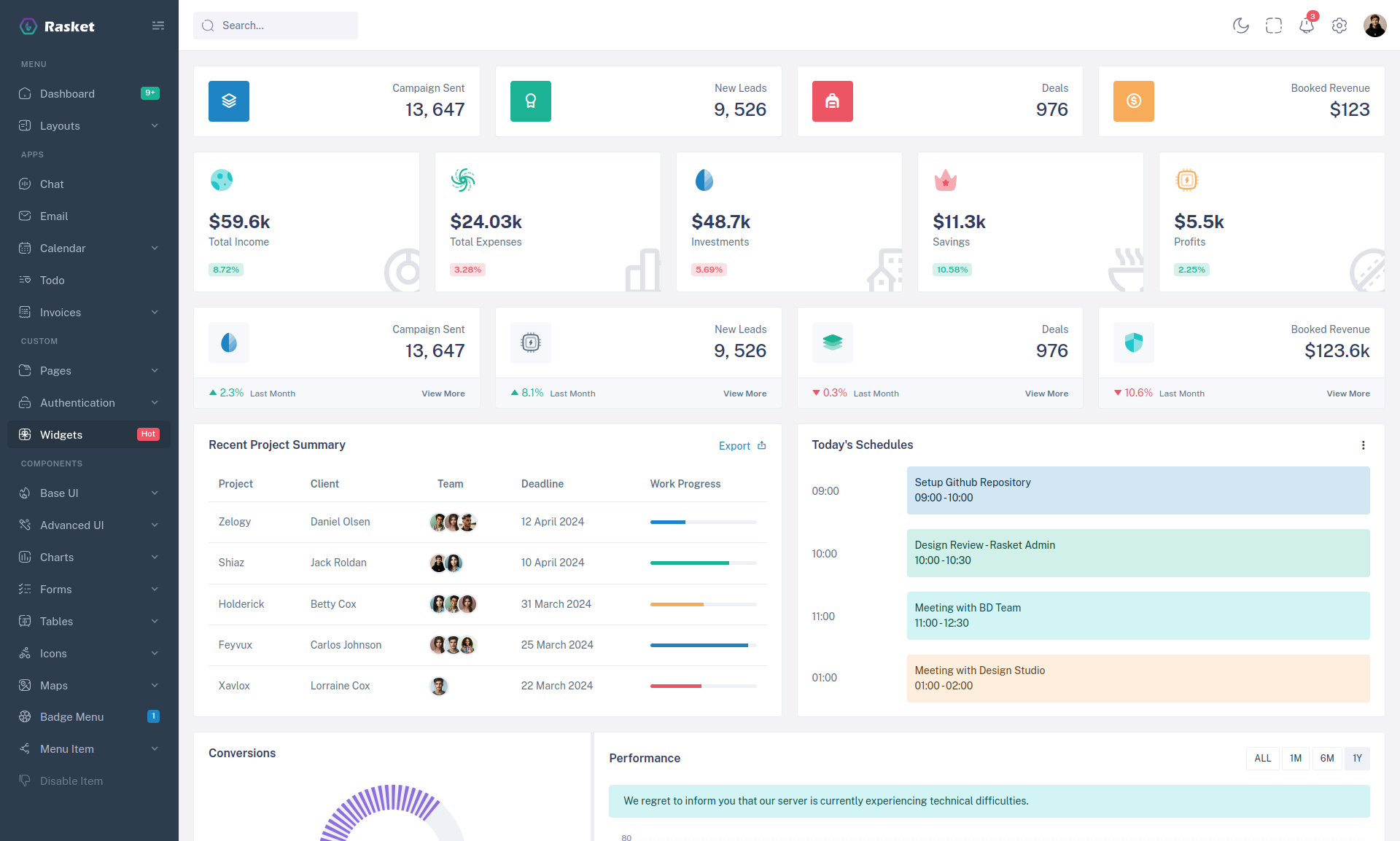Image resolution: width=1400 pixels, height=841 pixels.
Task: Select ALL performance range
Action: [1262, 759]
